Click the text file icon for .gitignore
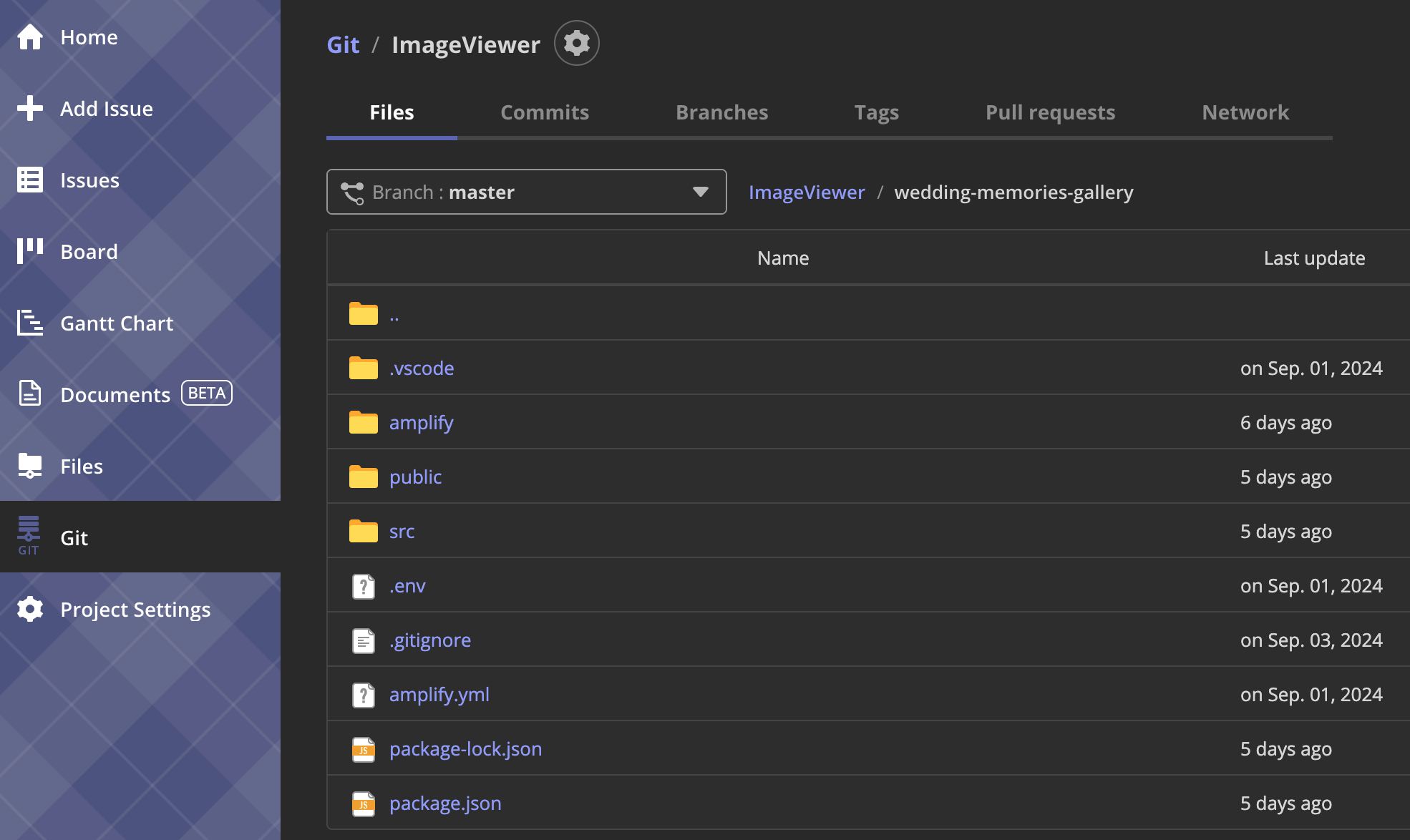This screenshot has height=840, width=1410. click(x=364, y=640)
